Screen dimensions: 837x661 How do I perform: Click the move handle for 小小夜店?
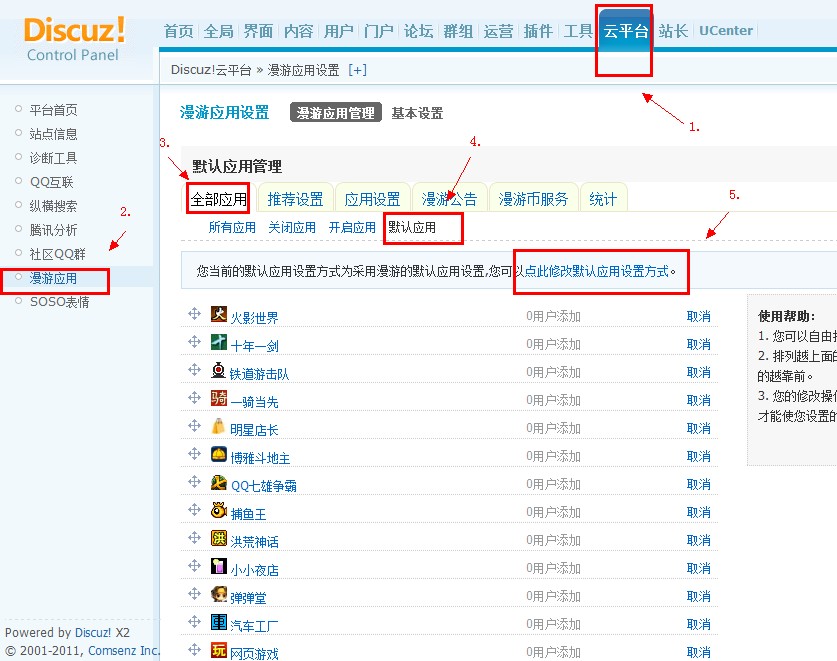point(194,566)
